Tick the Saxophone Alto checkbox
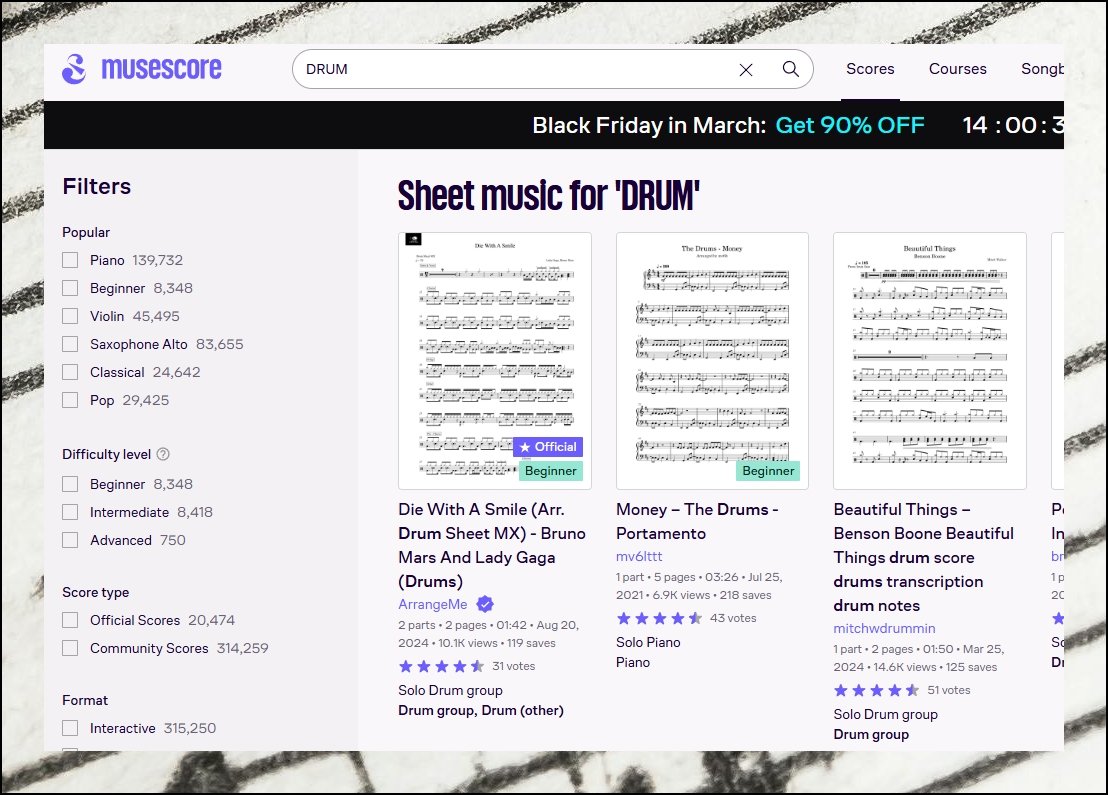Image resolution: width=1108 pixels, height=795 pixels. tap(70, 344)
